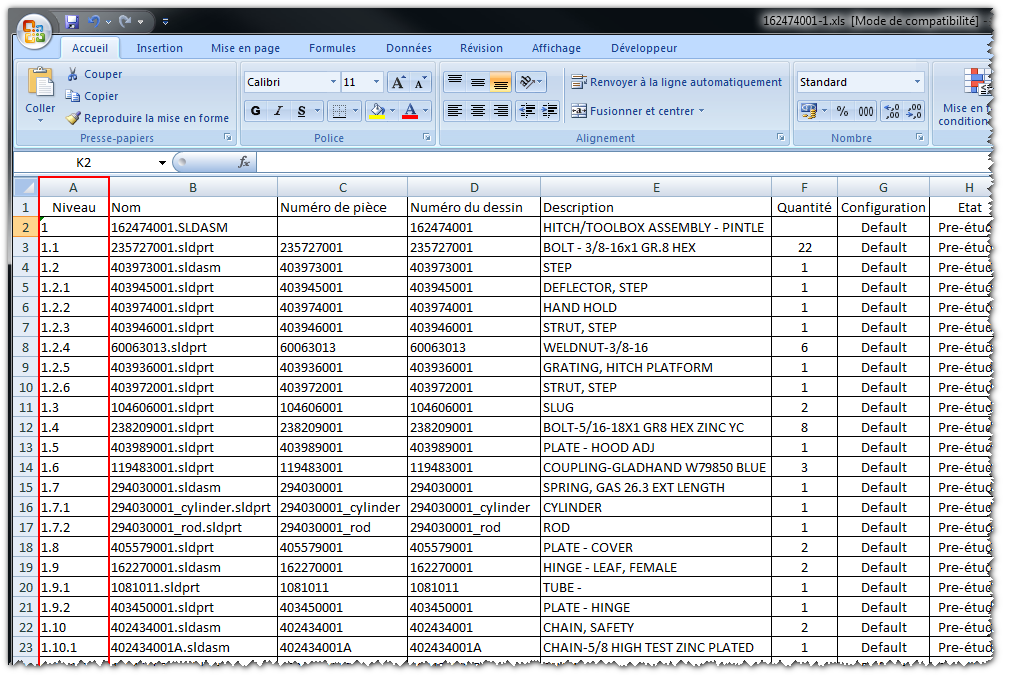Select cell E2 containing HITCH/TOOLBOX ASSEMBLY

(x=655, y=227)
